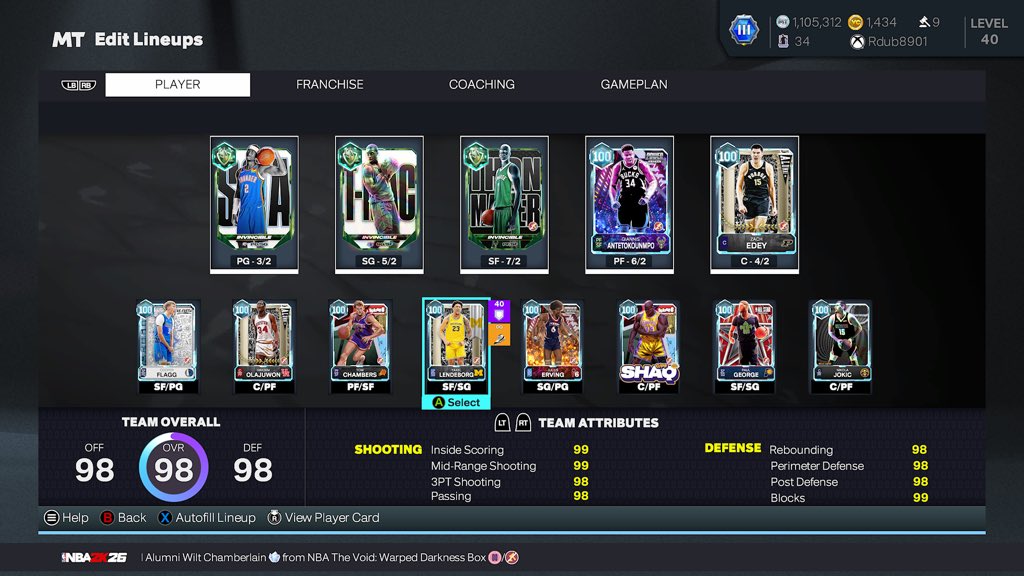Switch to the GAMEPLAN tab
Screen dimensions: 1024x576
(x=633, y=84)
